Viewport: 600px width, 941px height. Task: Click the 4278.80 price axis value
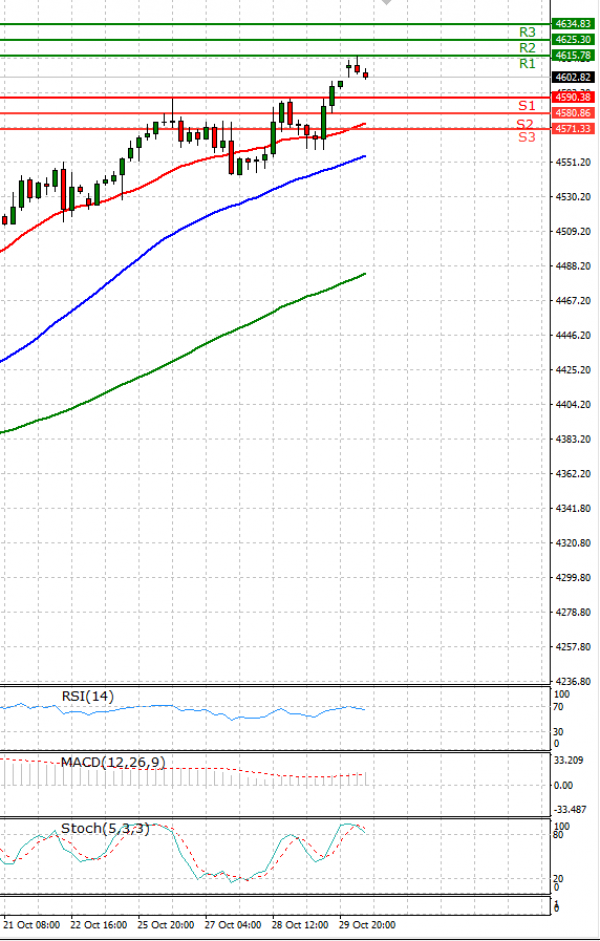click(x=573, y=612)
